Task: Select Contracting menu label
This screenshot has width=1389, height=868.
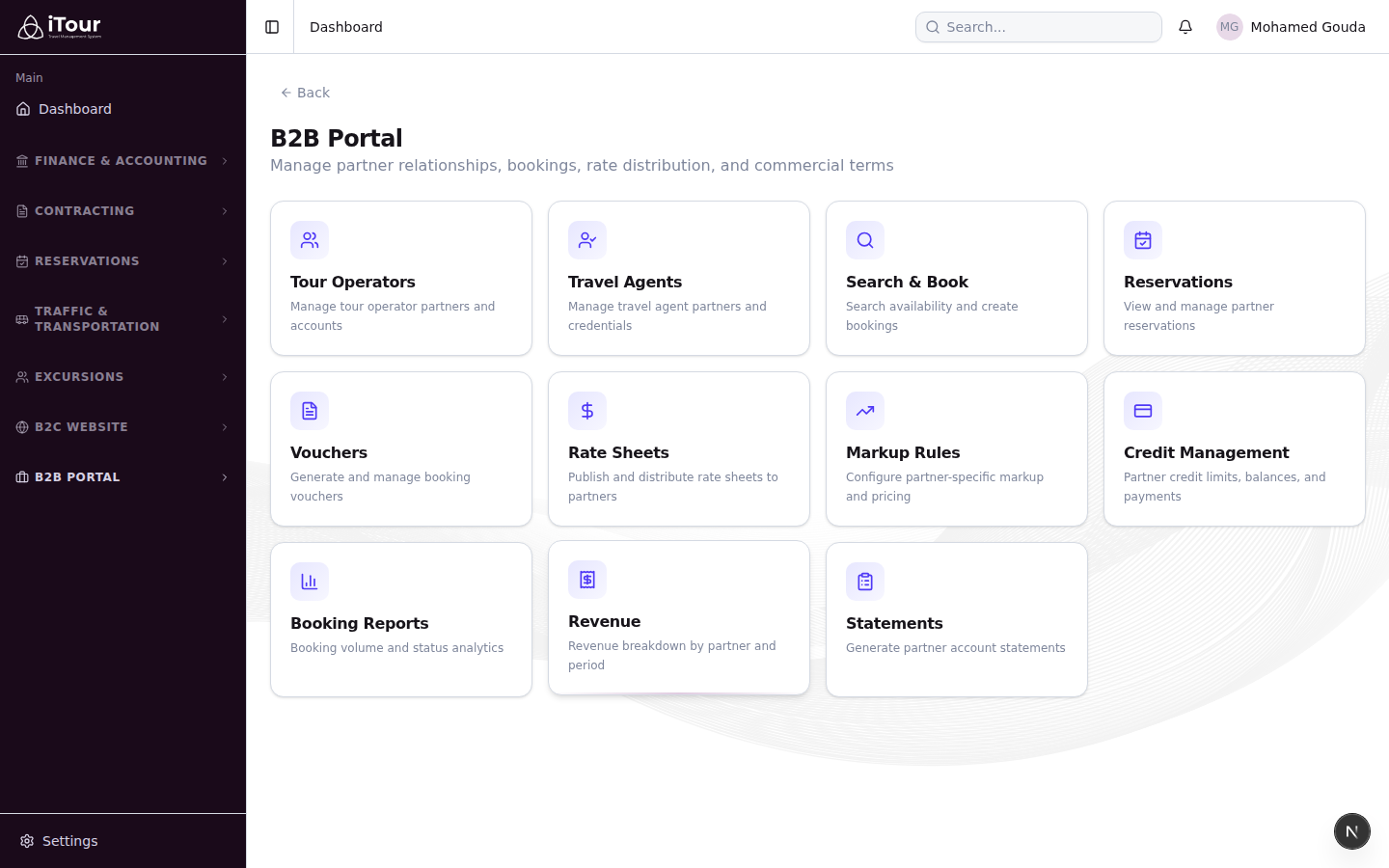Action: pyautogui.click(x=84, y=211)
